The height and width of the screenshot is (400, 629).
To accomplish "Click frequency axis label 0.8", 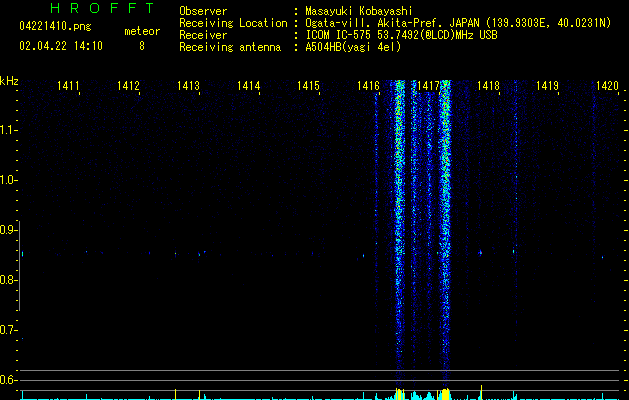I will point(8,280).
